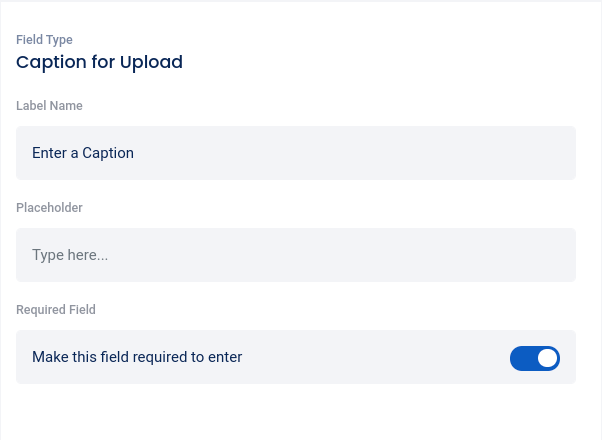The width and height of the screenshot is (602, 440).
Task: Disable the blue required toggle
Action: click(534, 357)
